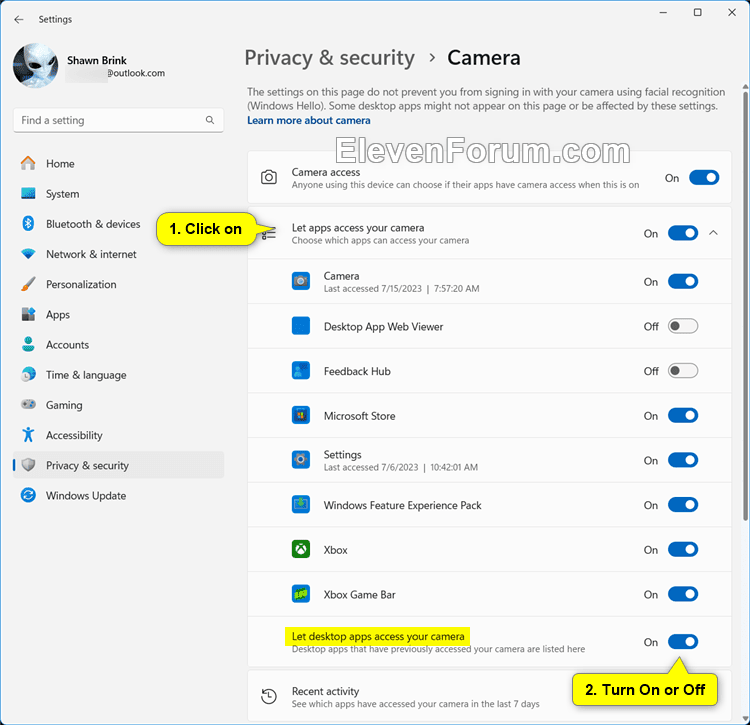Click the Home house icon
The height and width of the screenshot is (725, 750).
pos(28,164)
